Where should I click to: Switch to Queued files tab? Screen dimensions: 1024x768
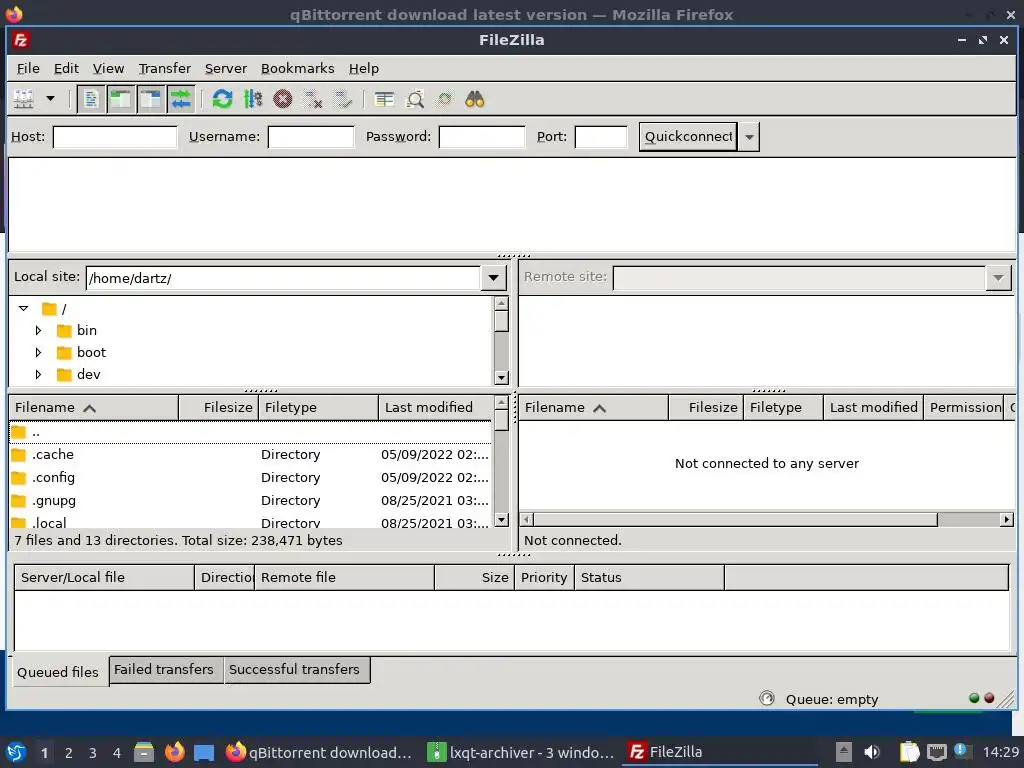[58, 672]
